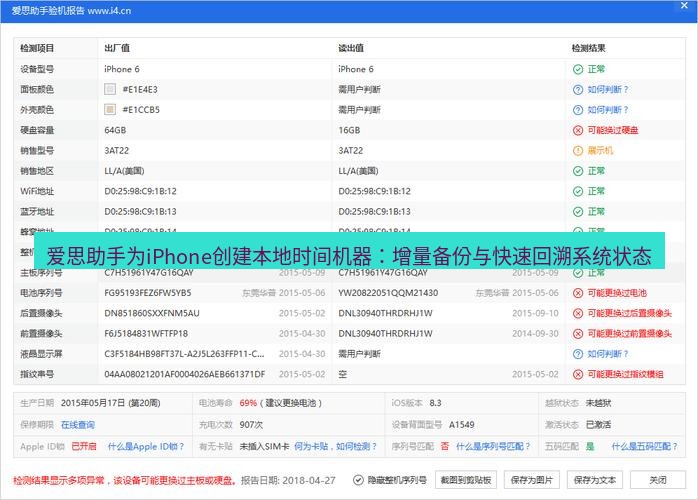Viewport: 698px width, 500px height.
Task: Click the 16GB read value cell
Action: (x=349, y=130)
